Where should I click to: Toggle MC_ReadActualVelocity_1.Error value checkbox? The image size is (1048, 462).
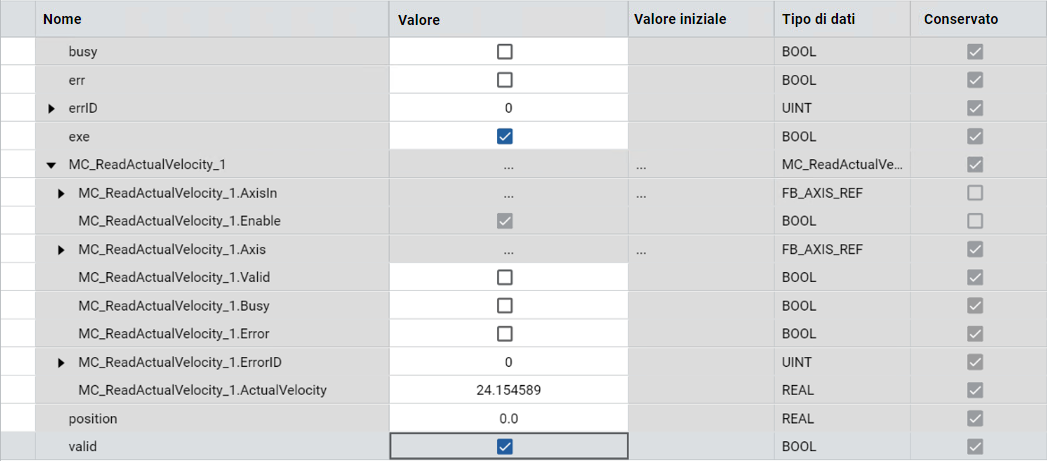505,333
